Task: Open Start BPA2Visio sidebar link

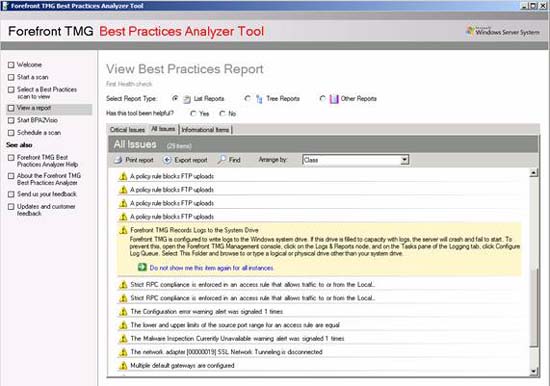Action: [x=37, y=120]
